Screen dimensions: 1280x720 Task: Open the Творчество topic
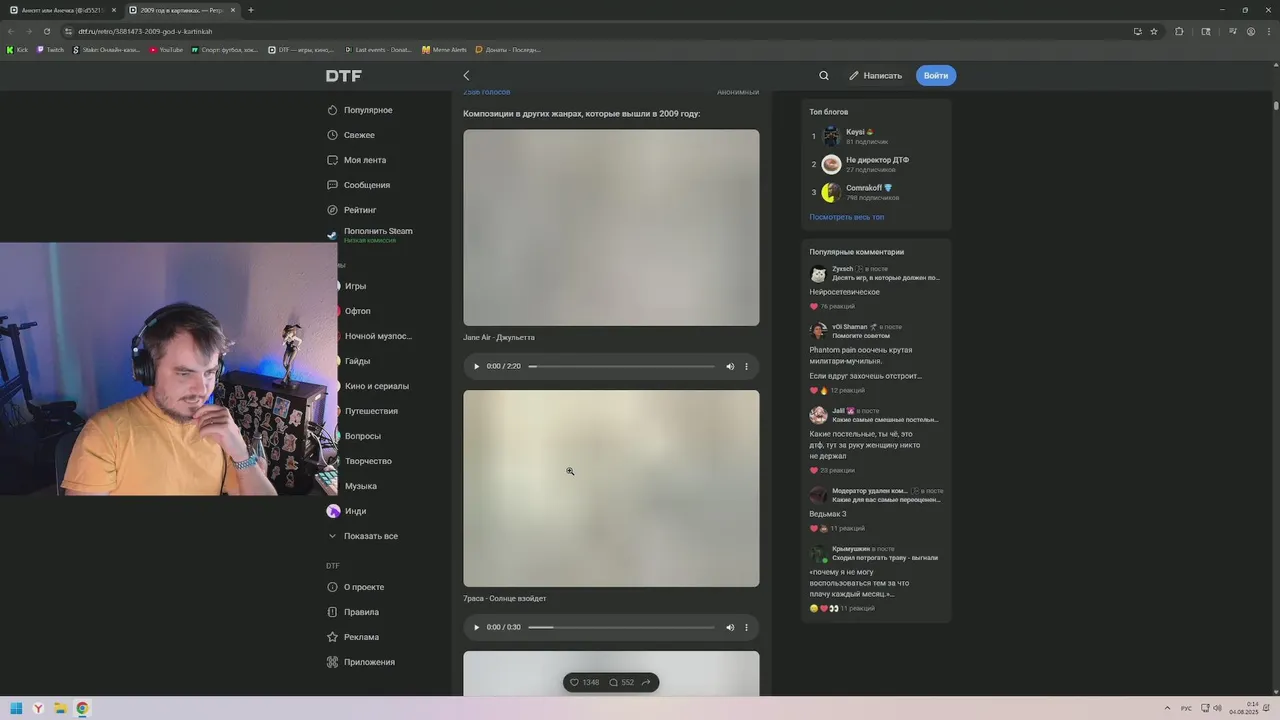click(367, 461)
